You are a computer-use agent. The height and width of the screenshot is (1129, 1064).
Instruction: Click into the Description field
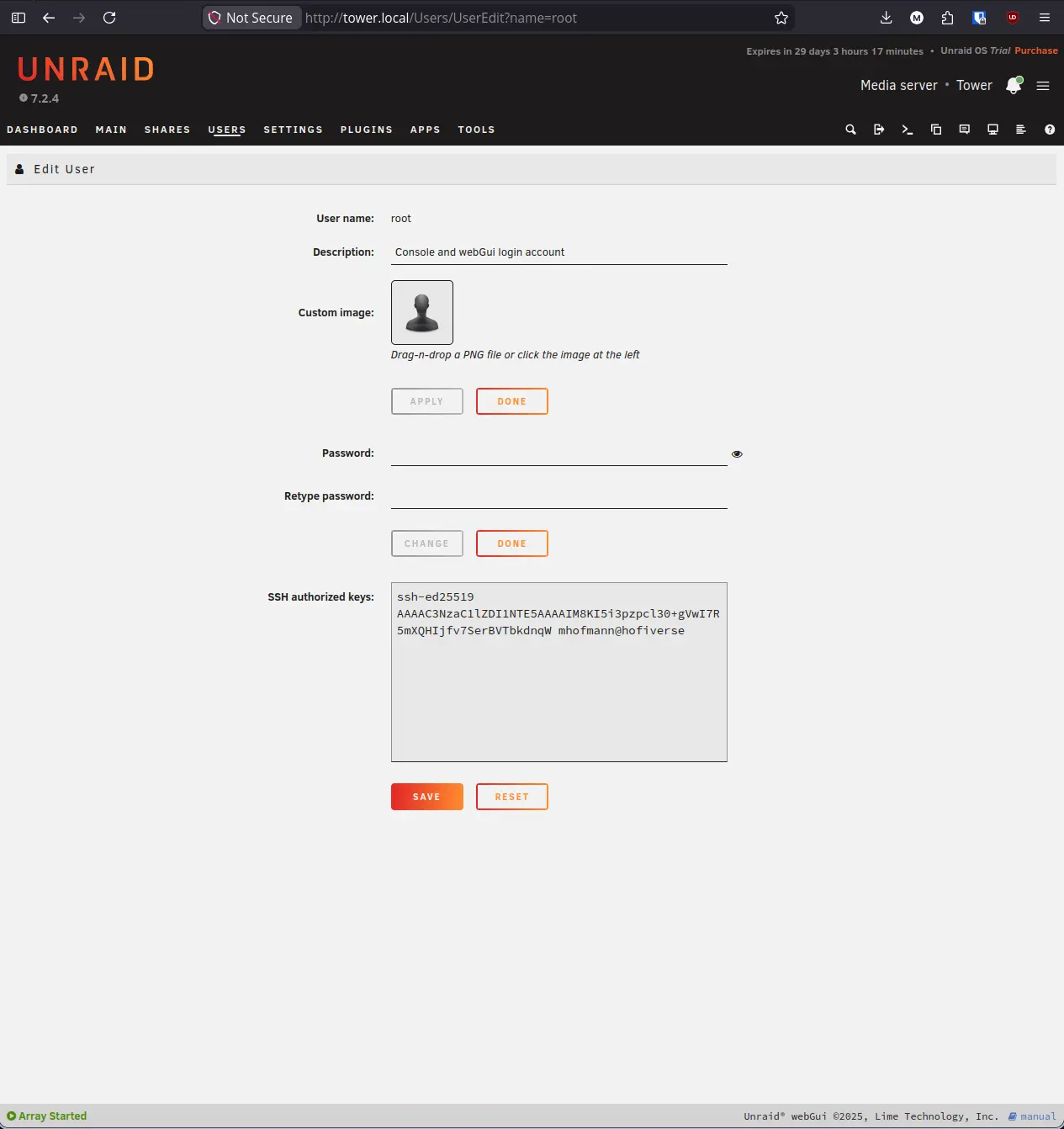pyautogui.click(x=559, y=252)
